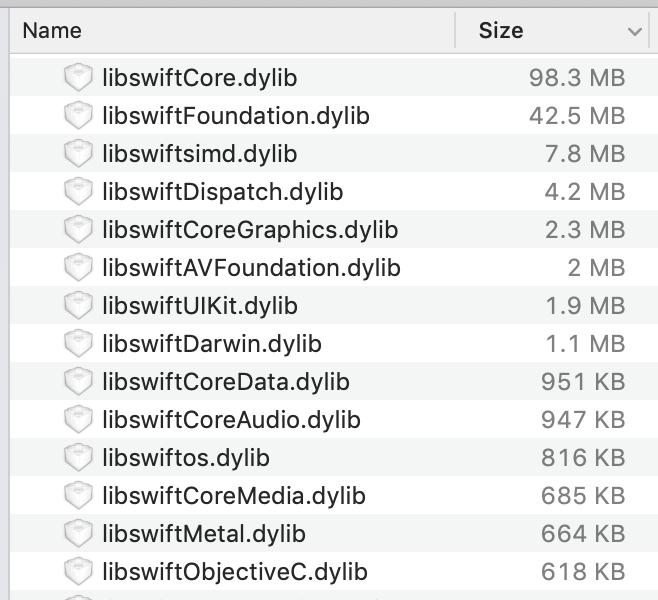Click the 618 KB size value

tap(583, 572)
